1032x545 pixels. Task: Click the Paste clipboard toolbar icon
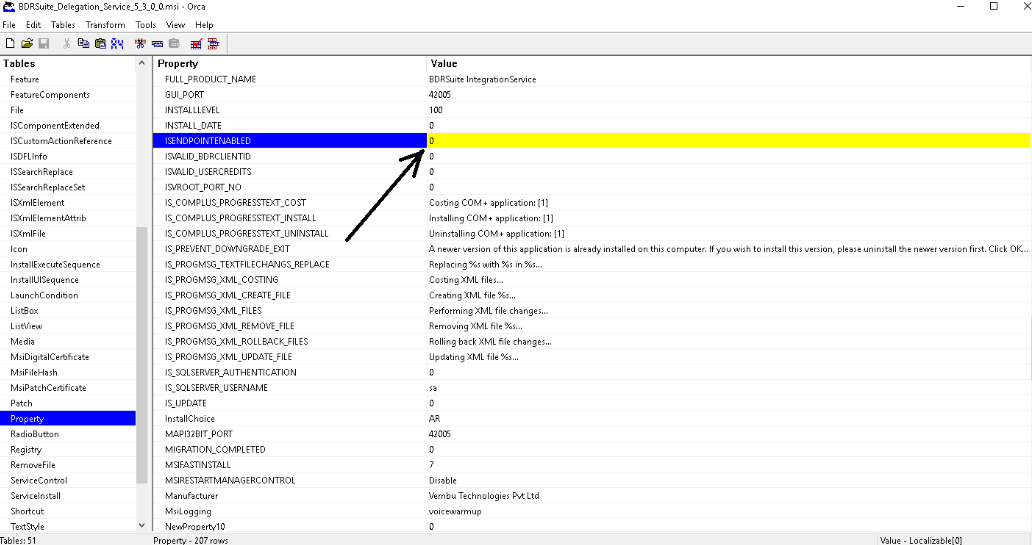(x=100, y=43)
